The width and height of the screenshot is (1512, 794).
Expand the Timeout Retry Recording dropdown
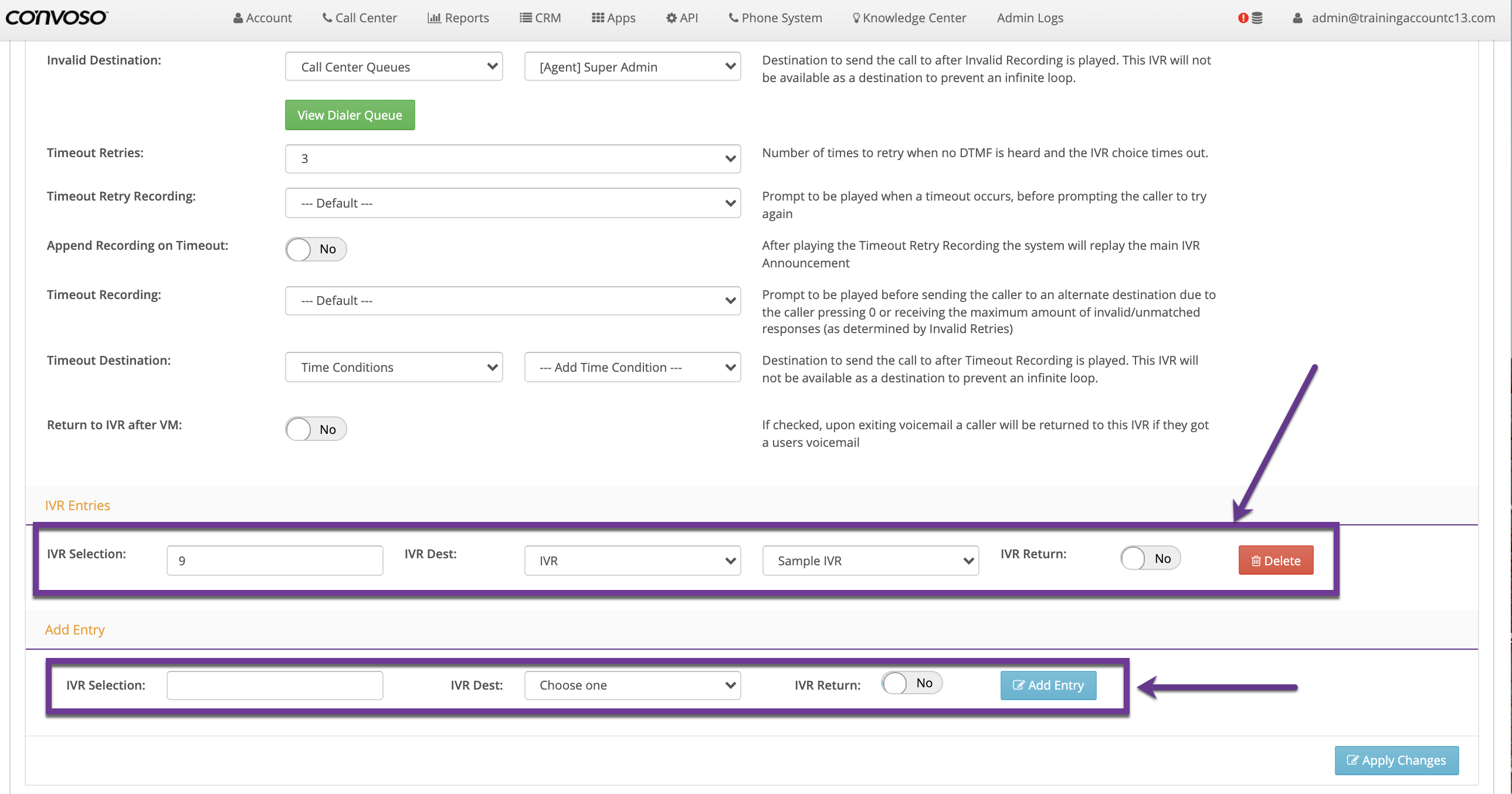point(513,203)
